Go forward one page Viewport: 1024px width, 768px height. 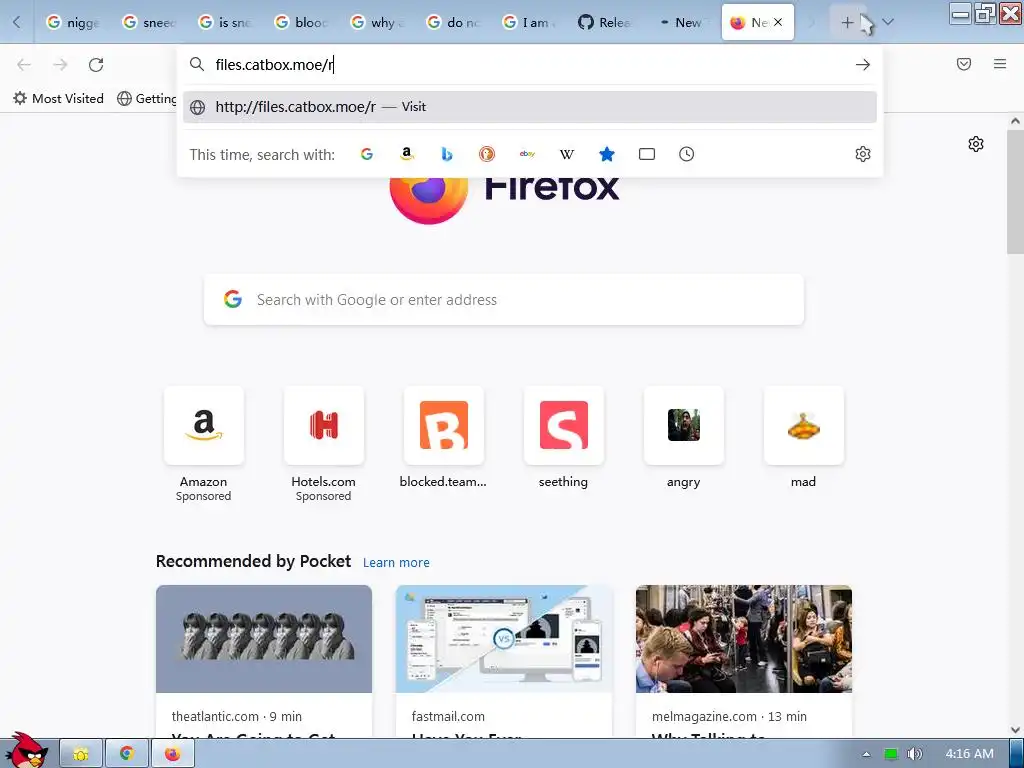pos(60,65)
